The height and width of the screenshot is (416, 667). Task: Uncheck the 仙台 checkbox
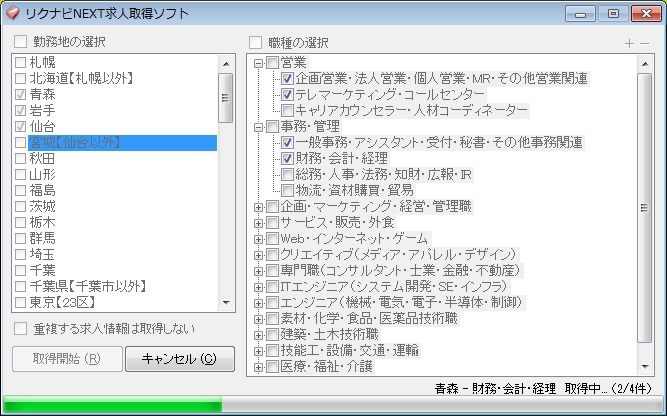20,126
